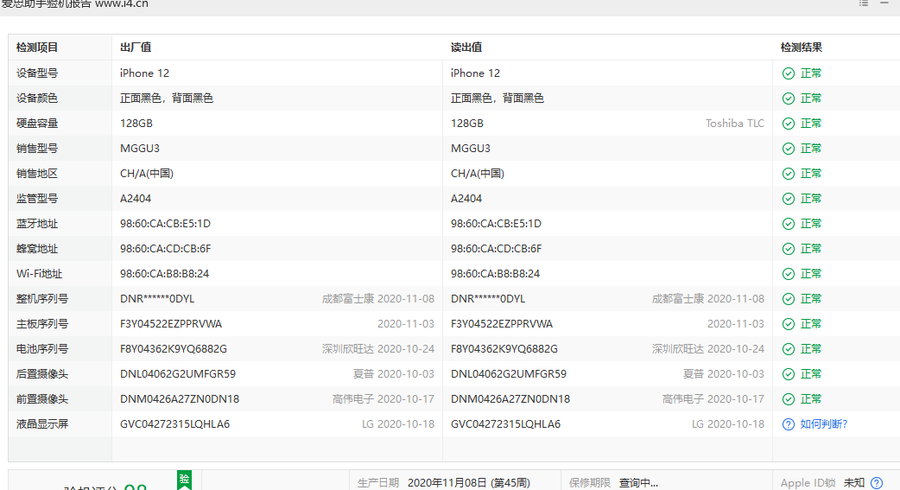Click factory value MGGU3 in 出厂值 column
Image resolution: width=900 pixels, height=490 pixels.
pyautogui.click(x=139, y=149)
